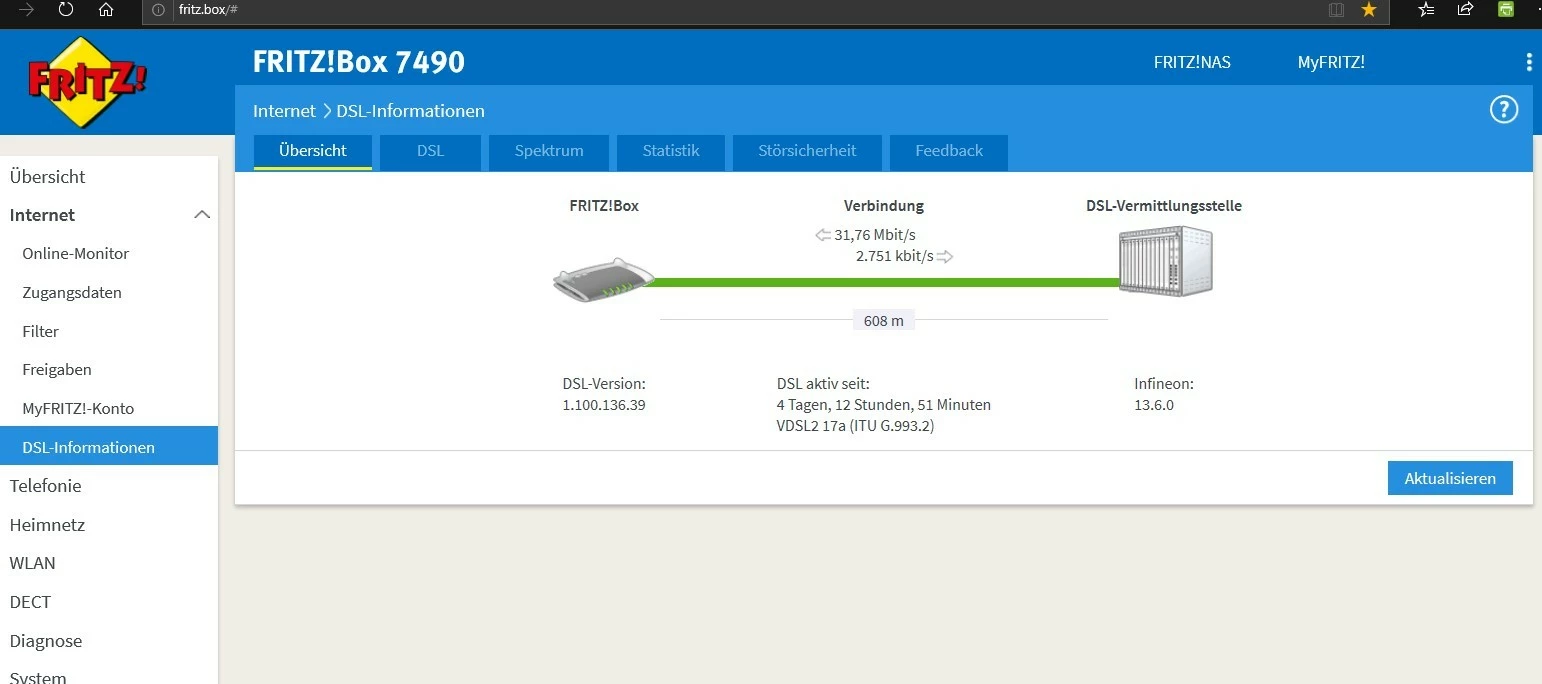Open the favorites hub icon

[x=1427, y=10]
